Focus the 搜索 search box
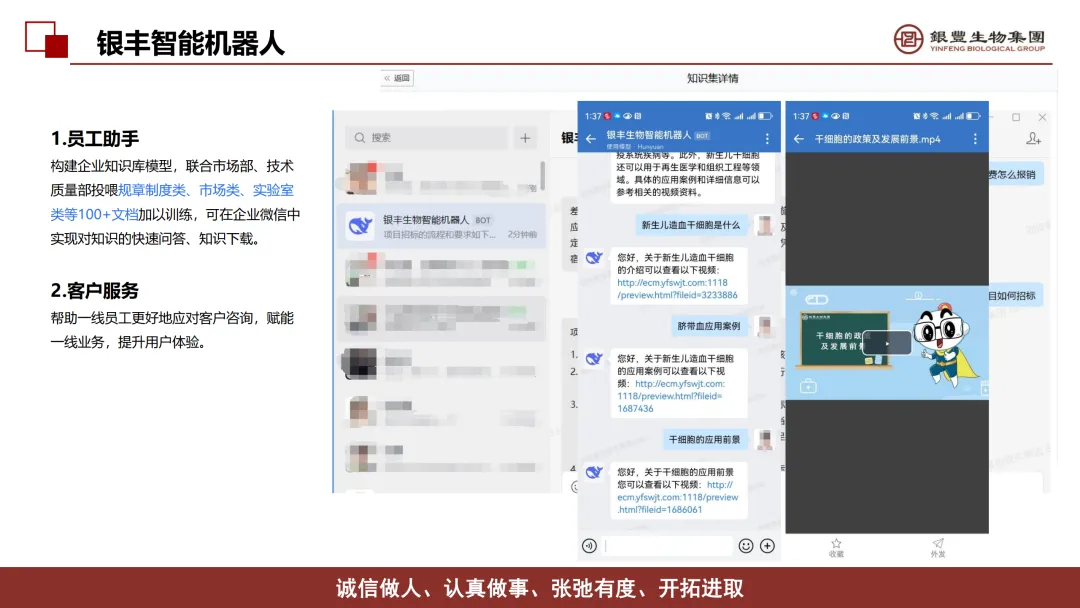Image resolution: width=1080 pixels, height=608 pixels. (427, 138)
